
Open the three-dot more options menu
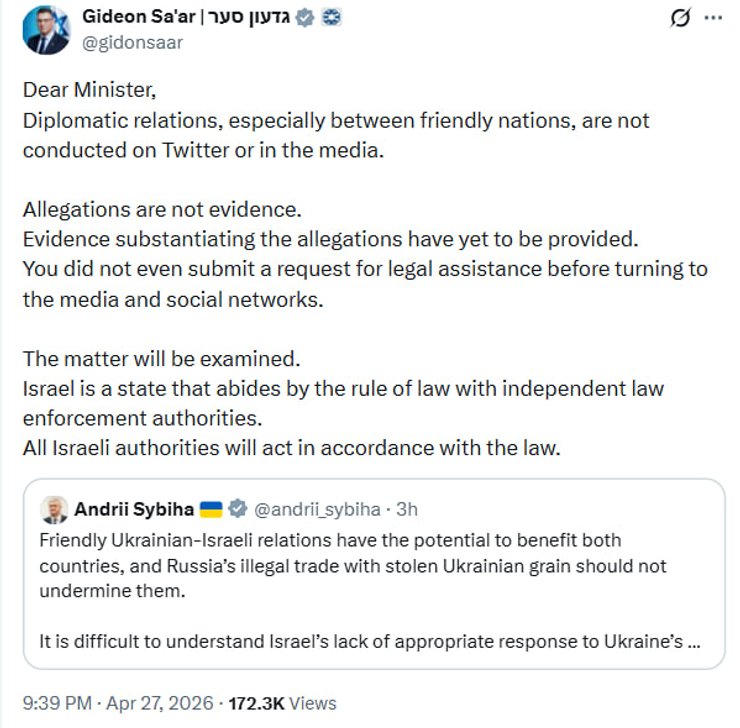(712, 19)
